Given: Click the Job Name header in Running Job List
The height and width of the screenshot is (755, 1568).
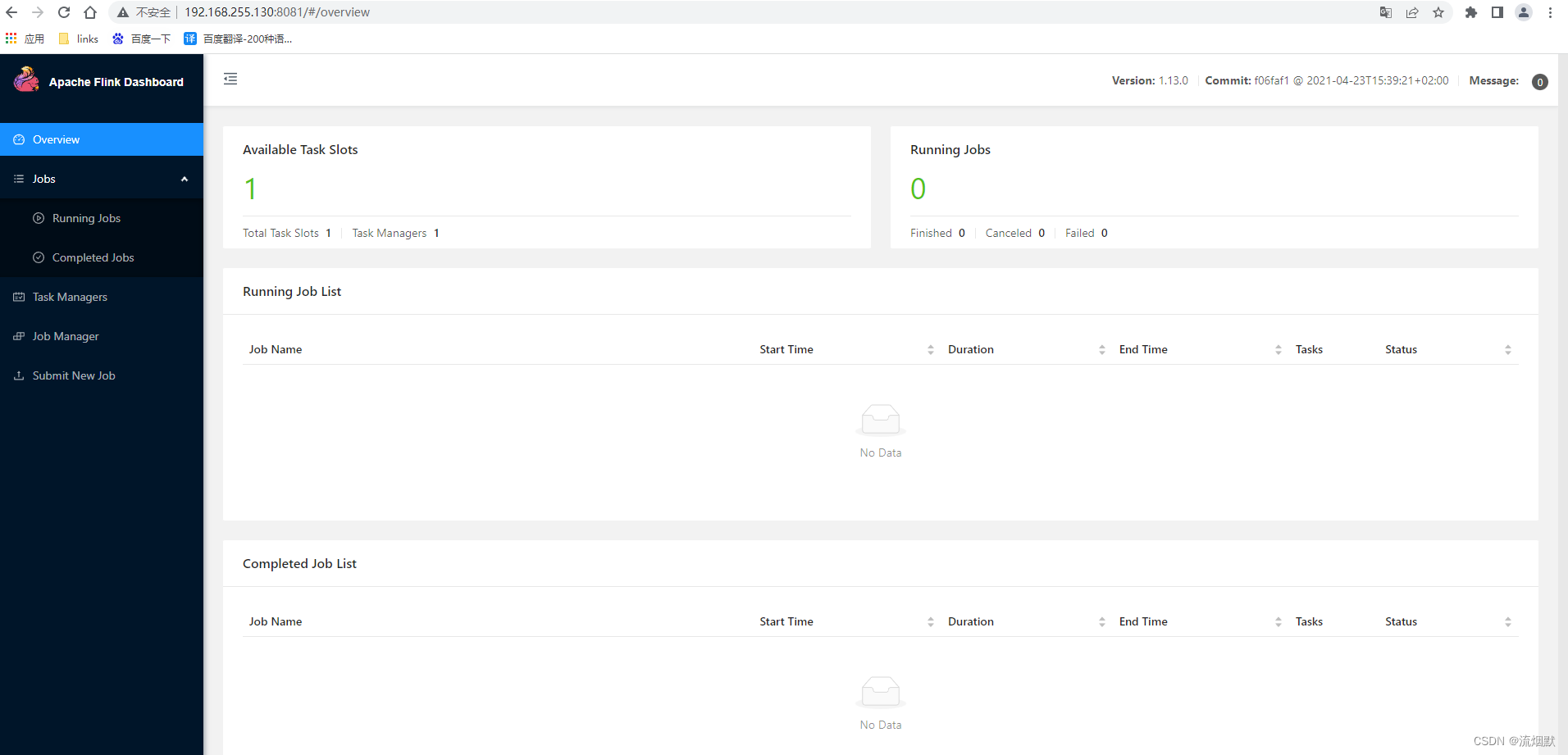Looking at the screenshot, I should (x=276, y=349).
